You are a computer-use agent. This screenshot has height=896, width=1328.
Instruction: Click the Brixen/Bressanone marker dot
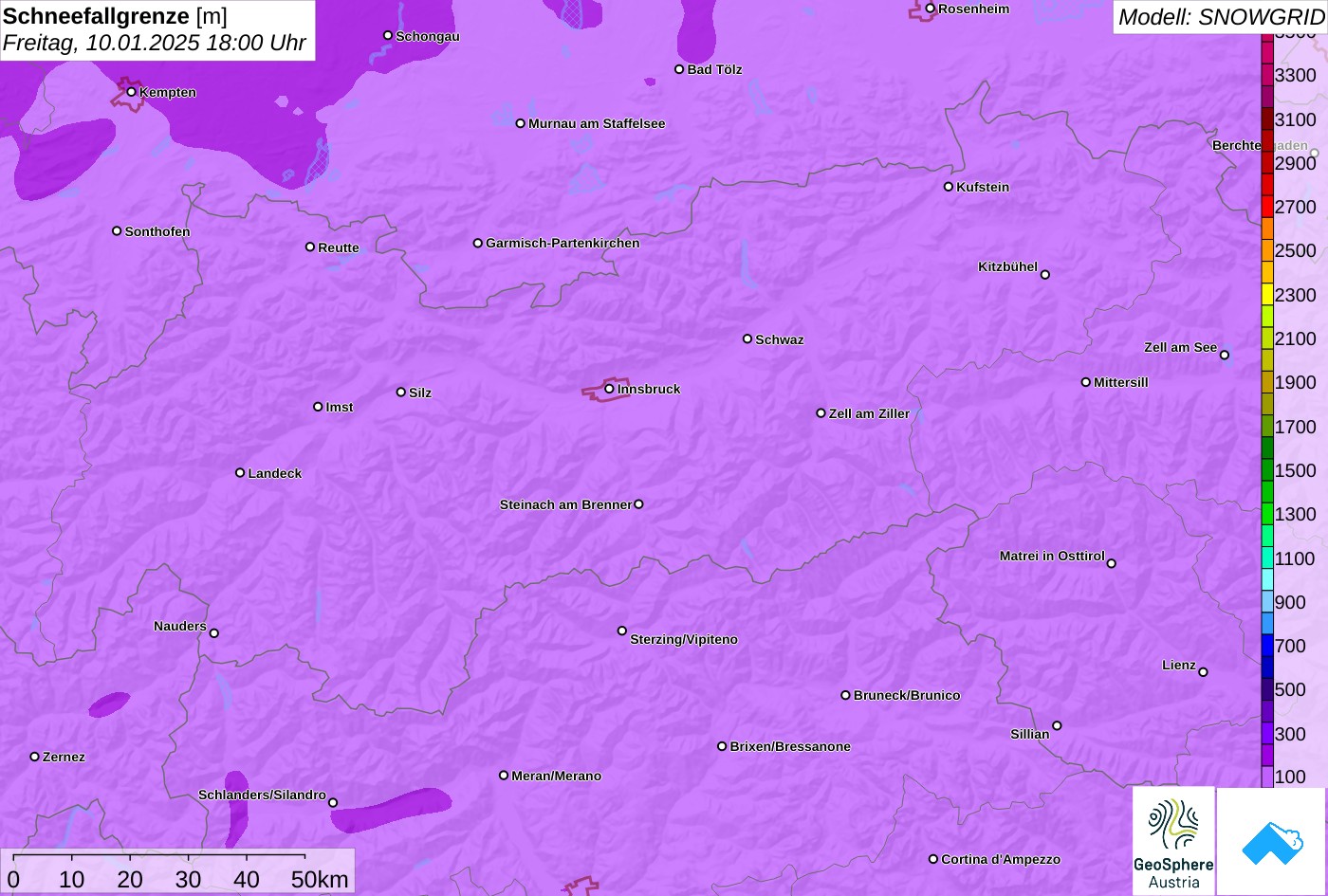(722, 746)
